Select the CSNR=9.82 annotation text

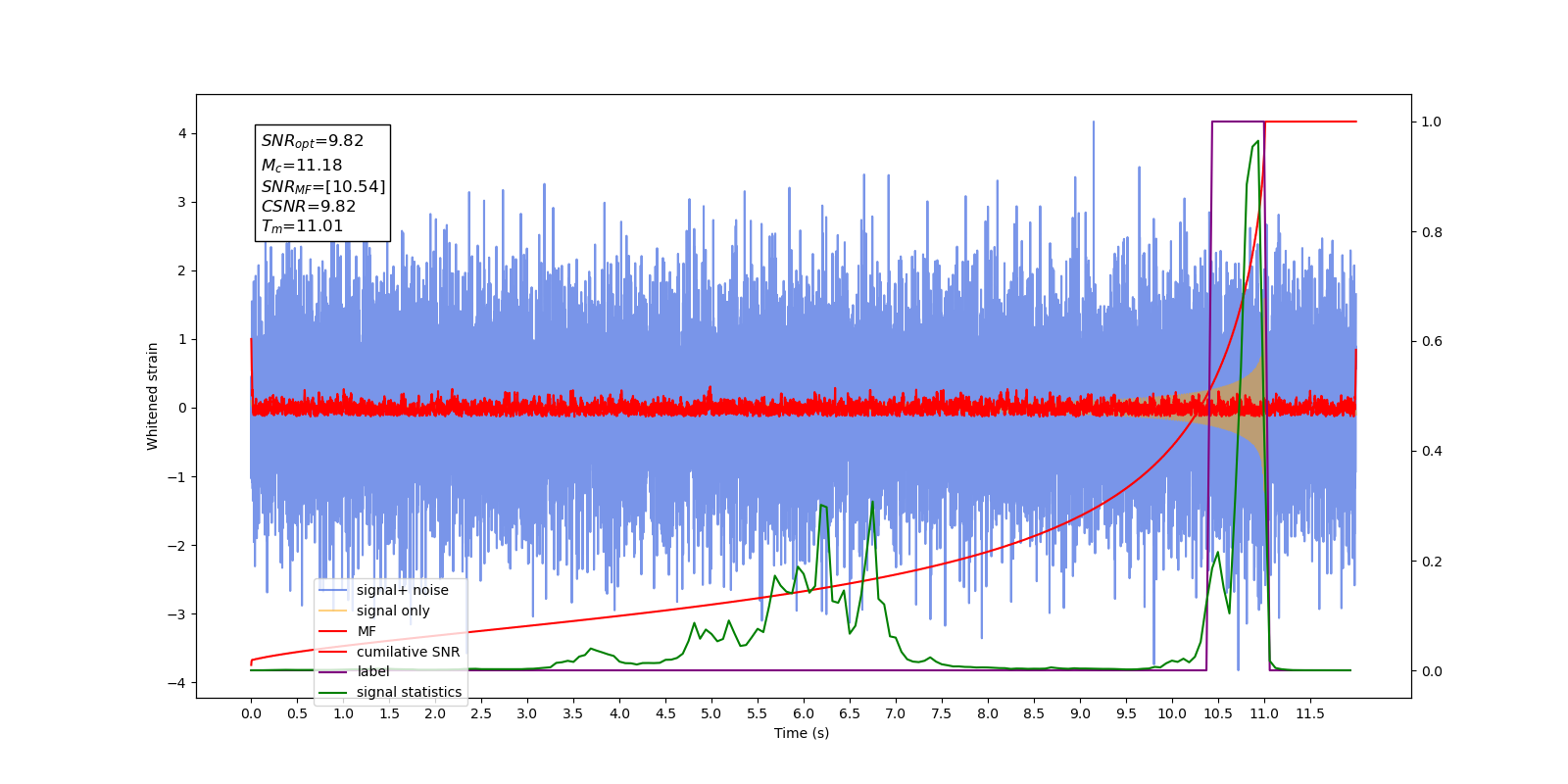point(309,206)
